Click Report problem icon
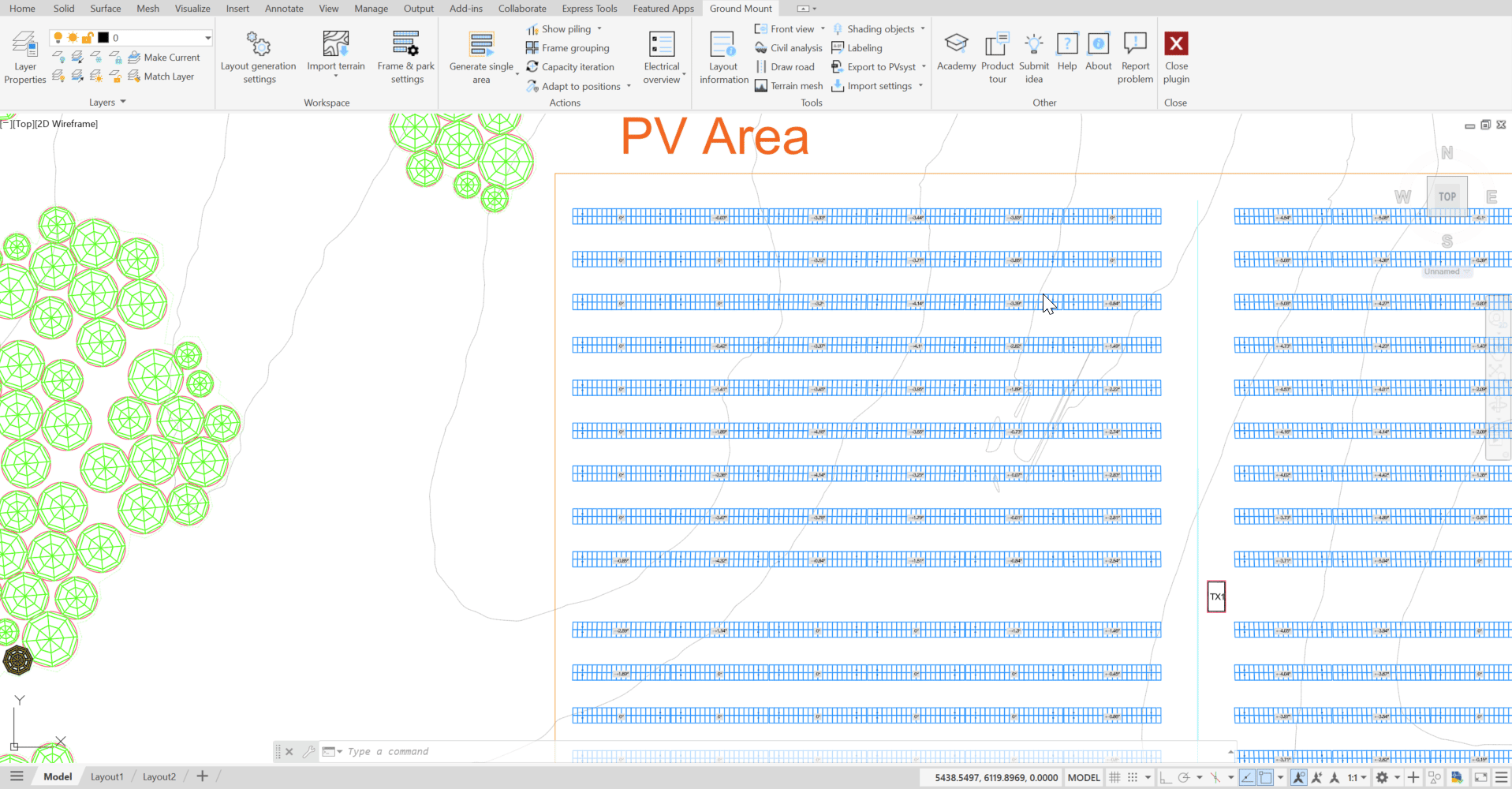 [1135, 43]
